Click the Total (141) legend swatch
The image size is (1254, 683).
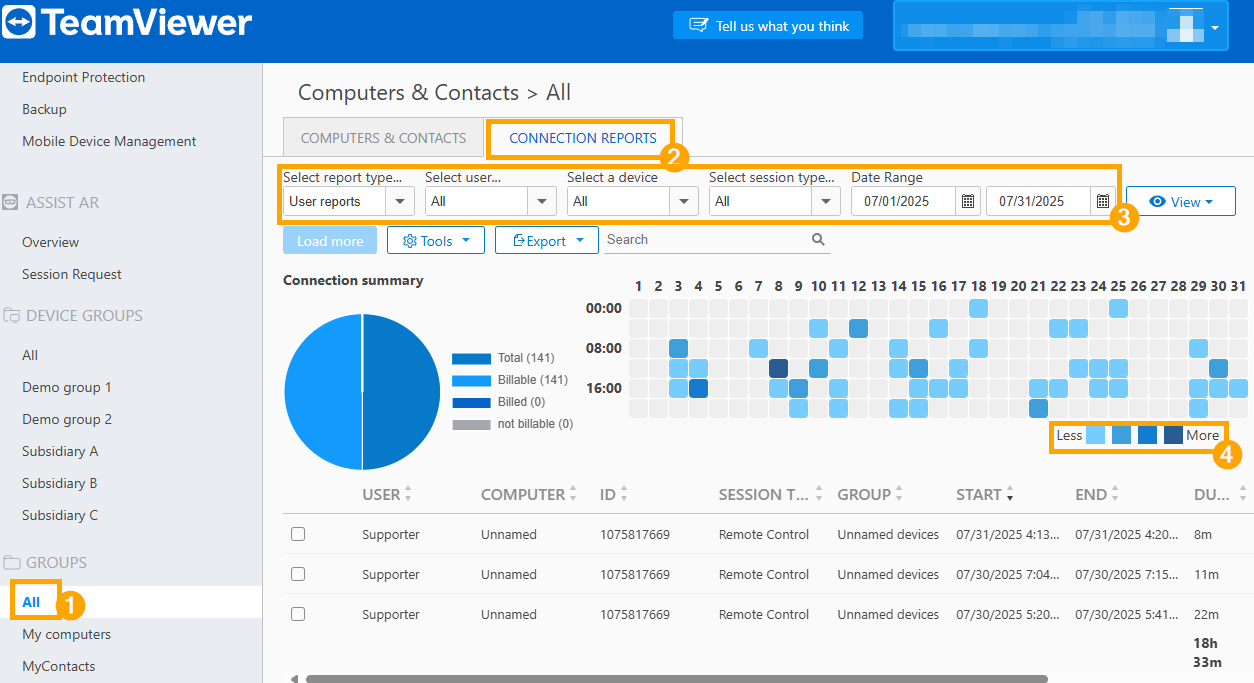pos(471,358)
